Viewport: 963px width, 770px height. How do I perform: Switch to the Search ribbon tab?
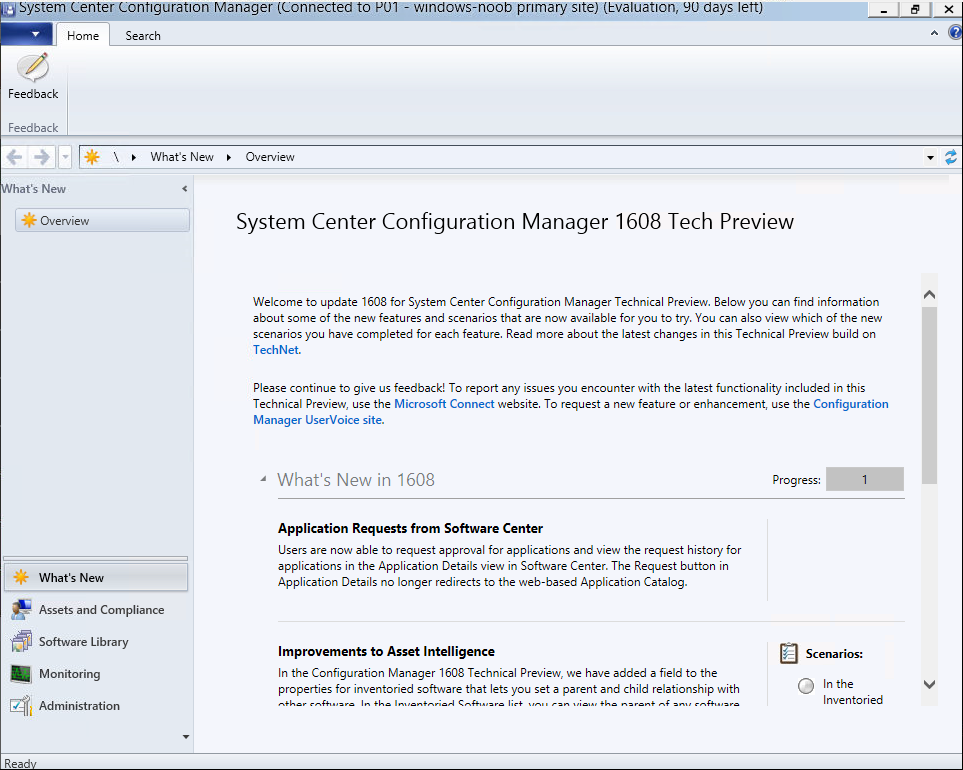(x=143, y=36)
